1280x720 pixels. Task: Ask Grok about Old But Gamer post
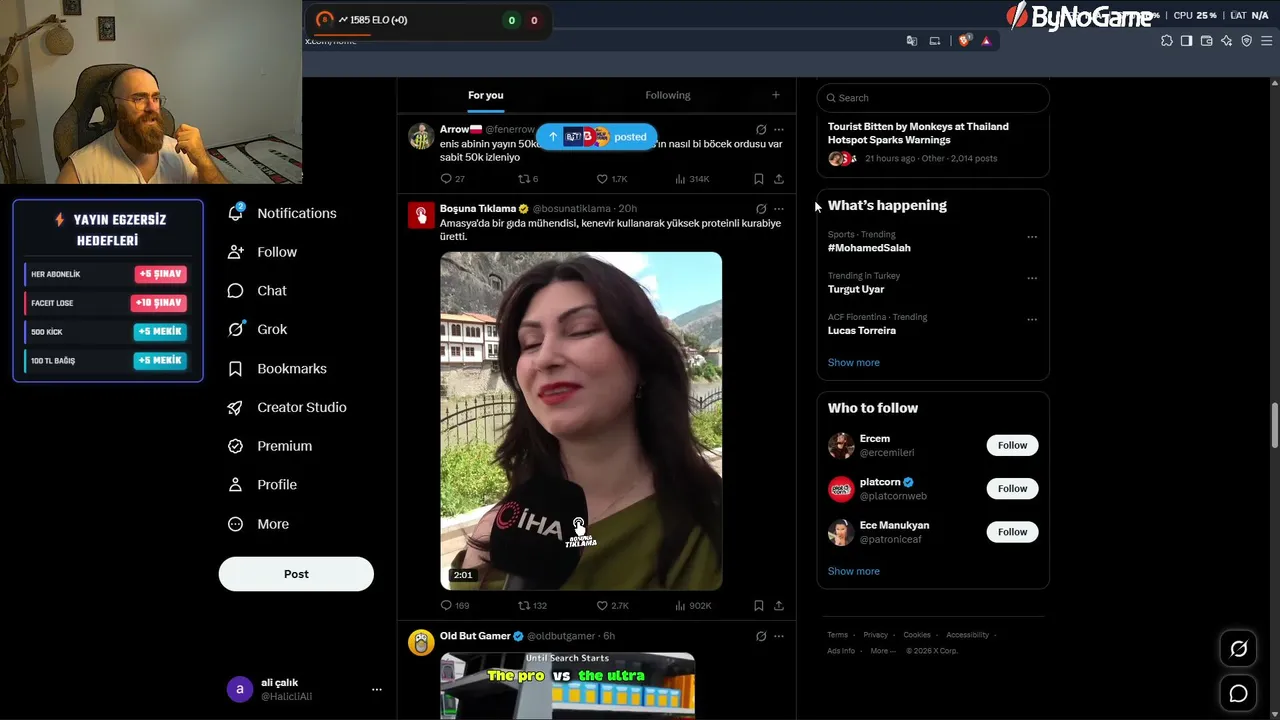tap(761, 636)
